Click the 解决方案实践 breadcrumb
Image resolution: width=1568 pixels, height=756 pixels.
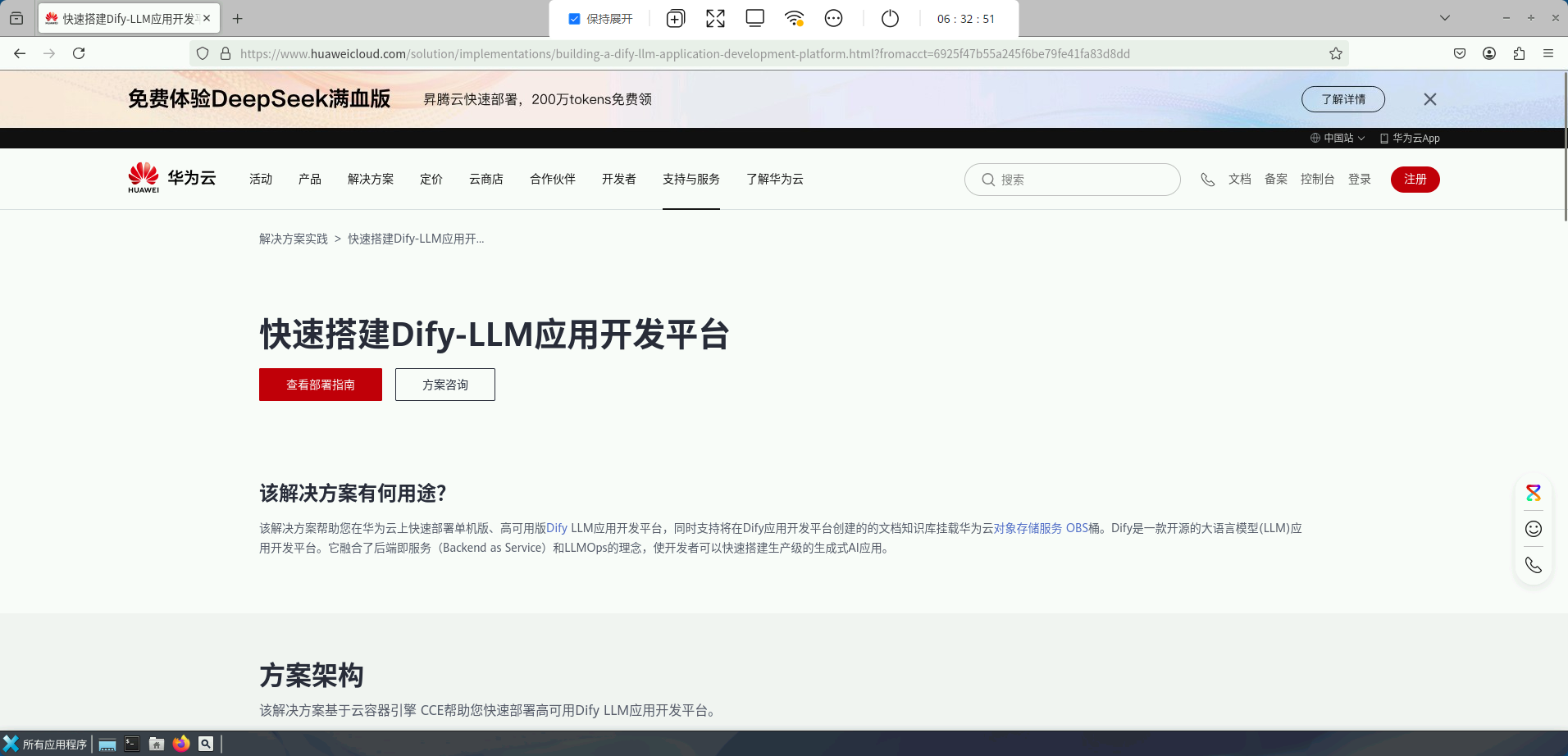click(x=294, y=239)
